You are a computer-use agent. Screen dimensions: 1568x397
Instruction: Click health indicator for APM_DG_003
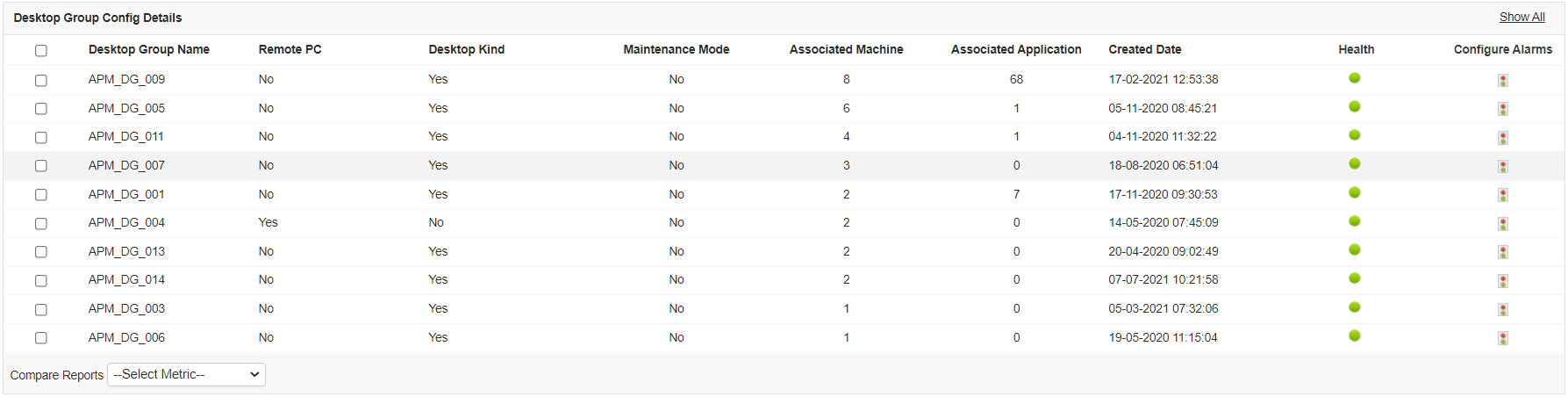1354,307
